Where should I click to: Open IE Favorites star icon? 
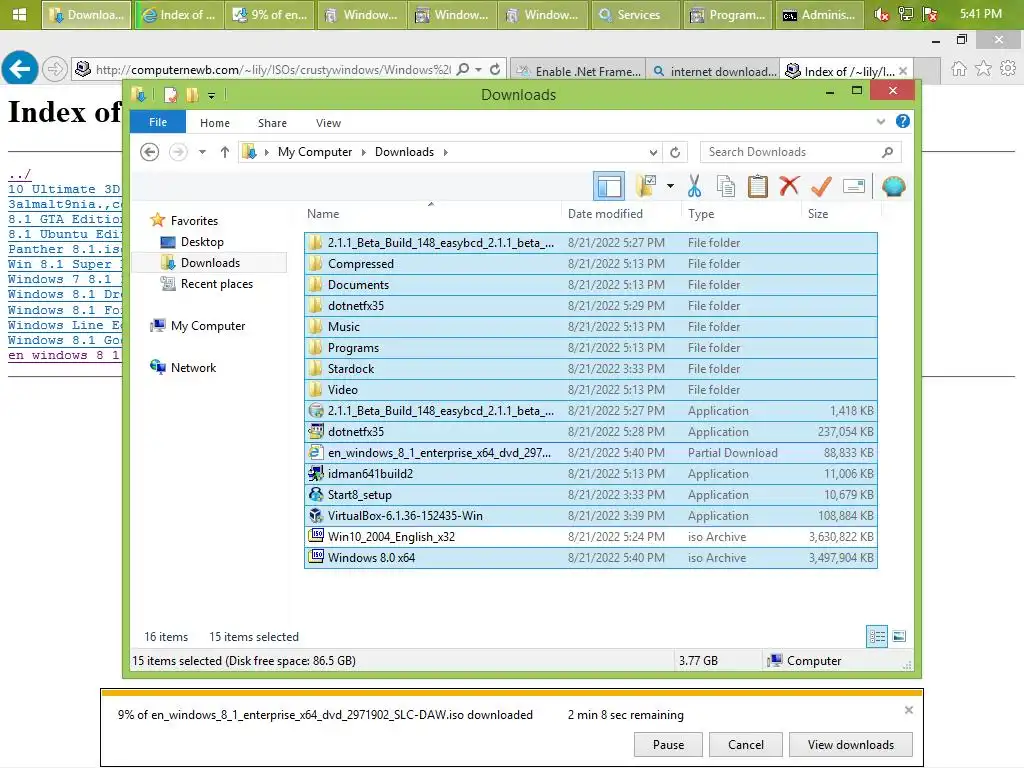[x=984, y=68]
